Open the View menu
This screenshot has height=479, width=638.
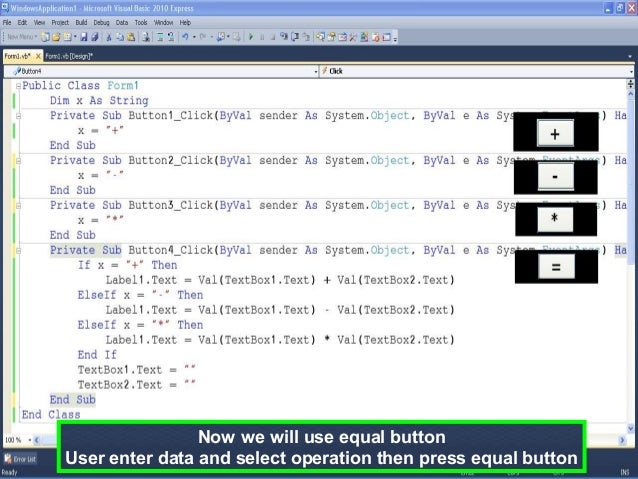[x=39, y=23]
